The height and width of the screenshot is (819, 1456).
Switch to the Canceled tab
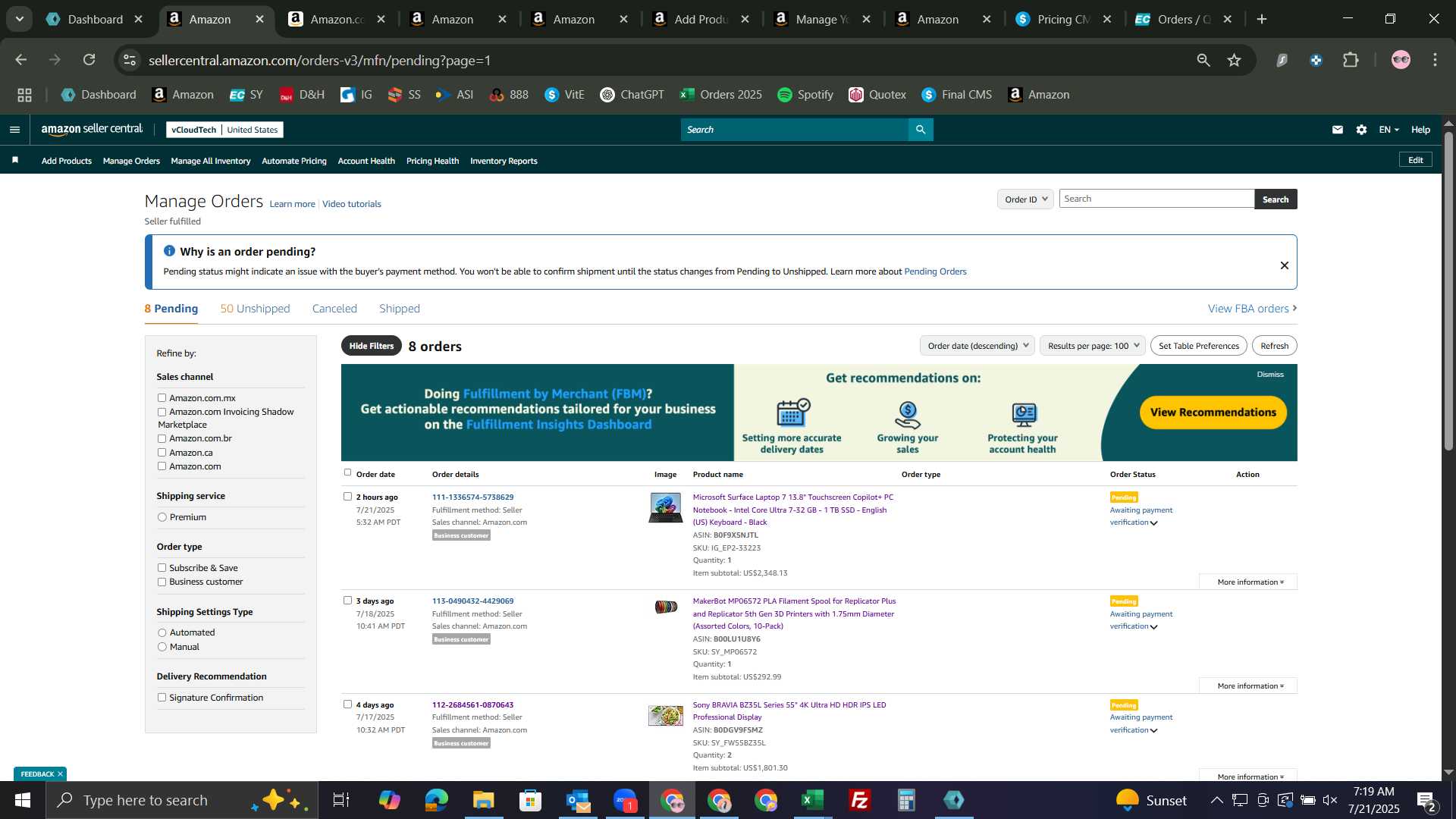tap(334, 309)
